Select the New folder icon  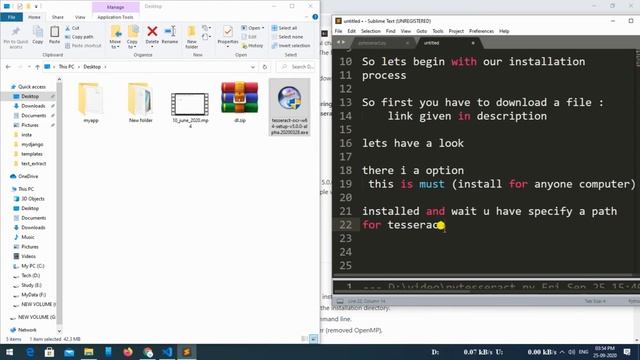(140, 102)
